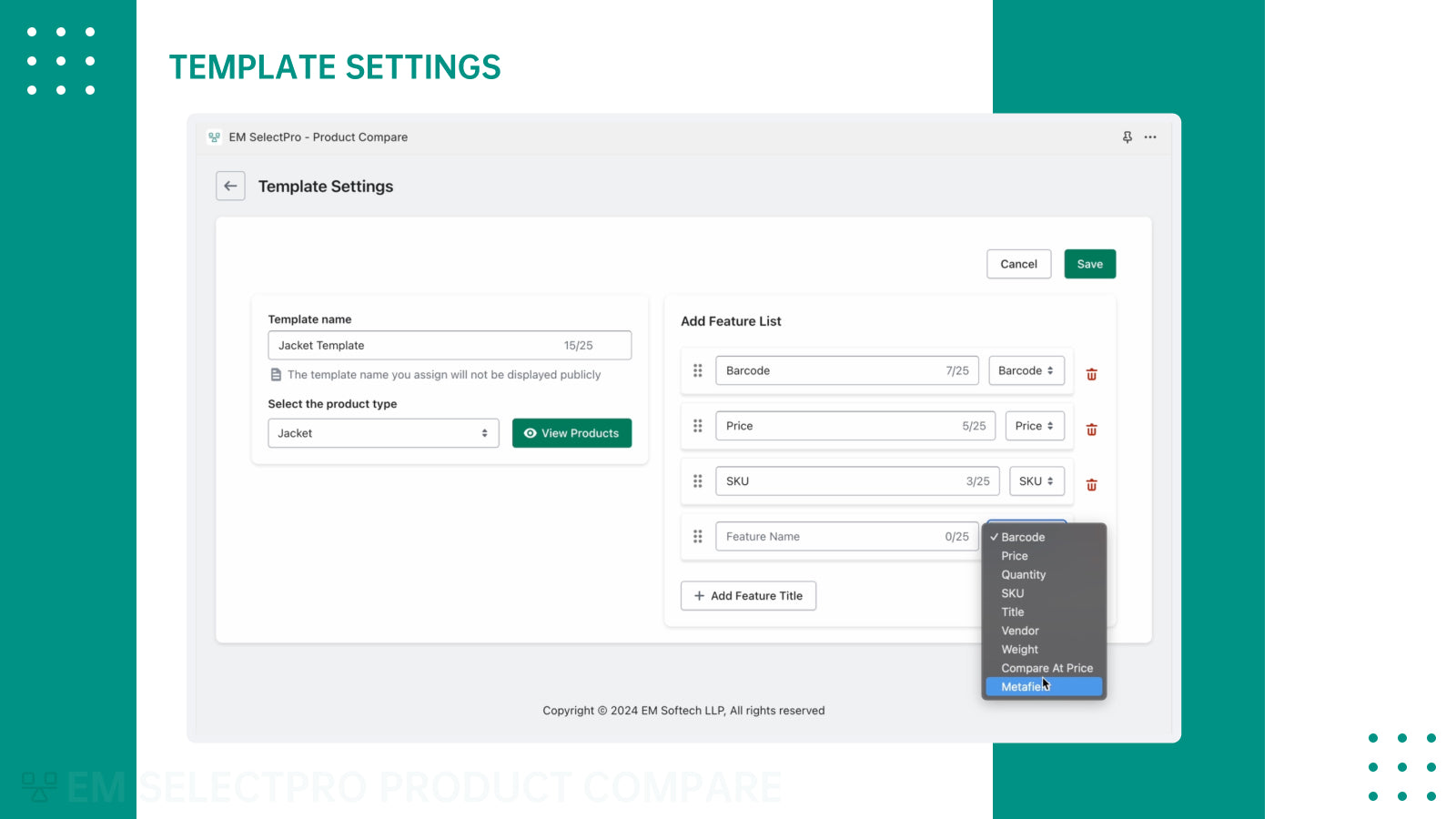
Task: Open the three-dot more options menu
Action: coord(1150,137)
